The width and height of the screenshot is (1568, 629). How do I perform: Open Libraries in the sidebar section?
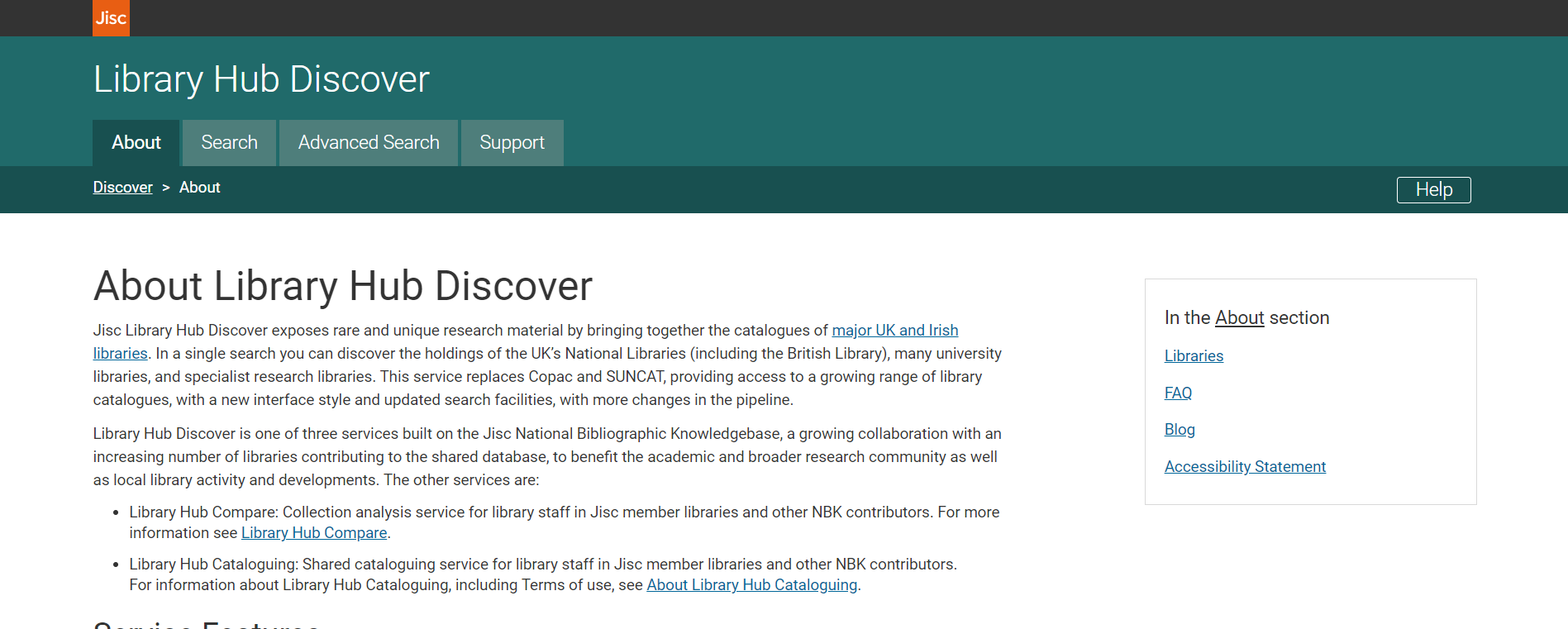pyautogui.click(x=1194, y=356)
